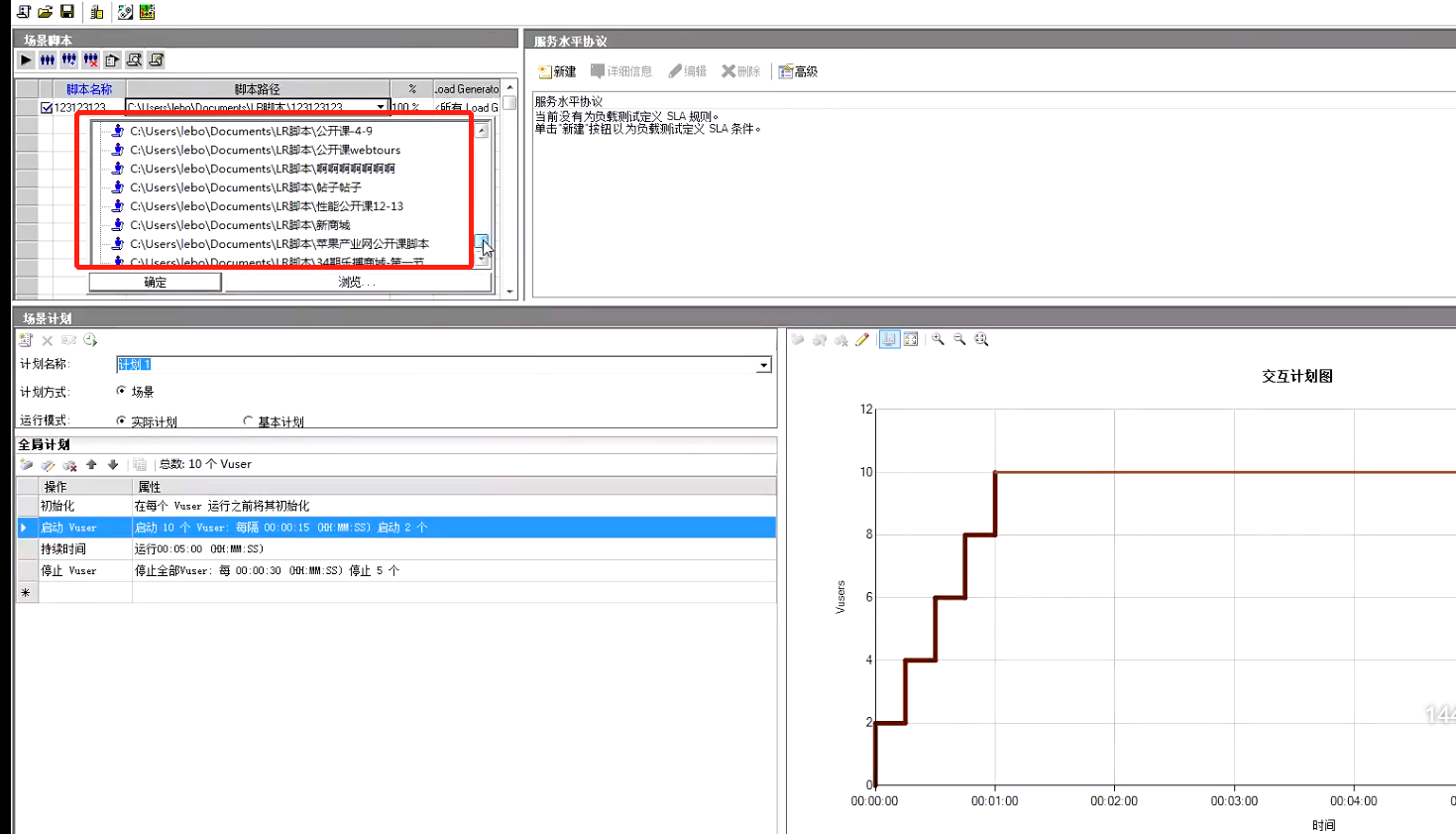1456x834 pixels.
Task: Click the 编辑 SLA button
Action: pyautogui.click(x=688, y=71)
